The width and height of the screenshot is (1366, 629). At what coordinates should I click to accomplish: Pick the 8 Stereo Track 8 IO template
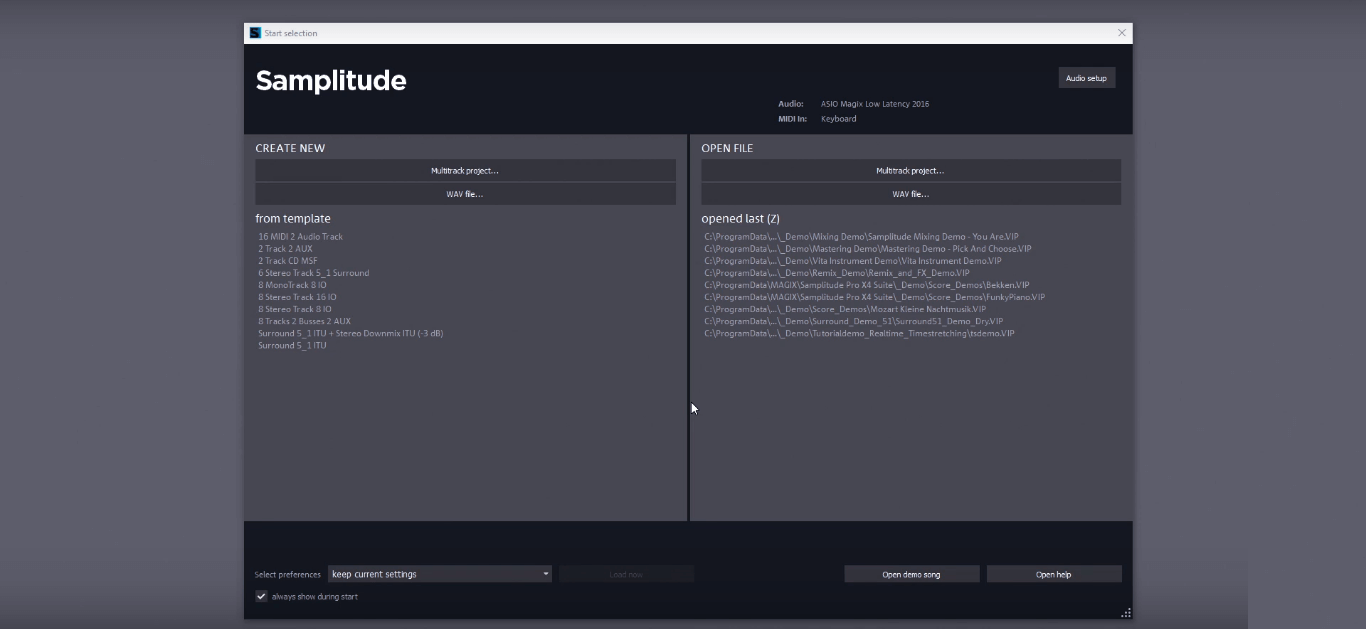295,309
